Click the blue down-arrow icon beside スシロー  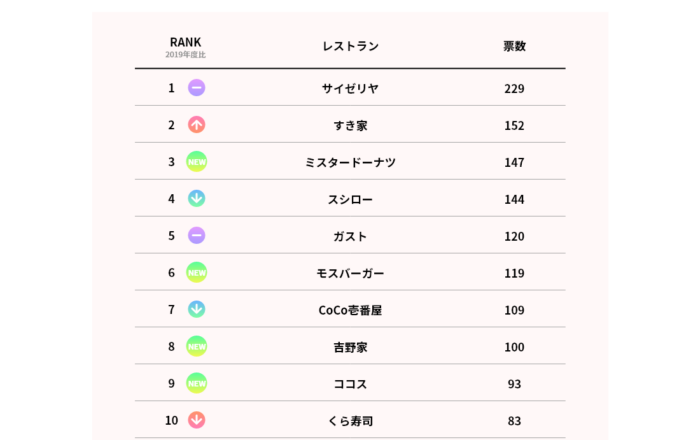(197, 199)
